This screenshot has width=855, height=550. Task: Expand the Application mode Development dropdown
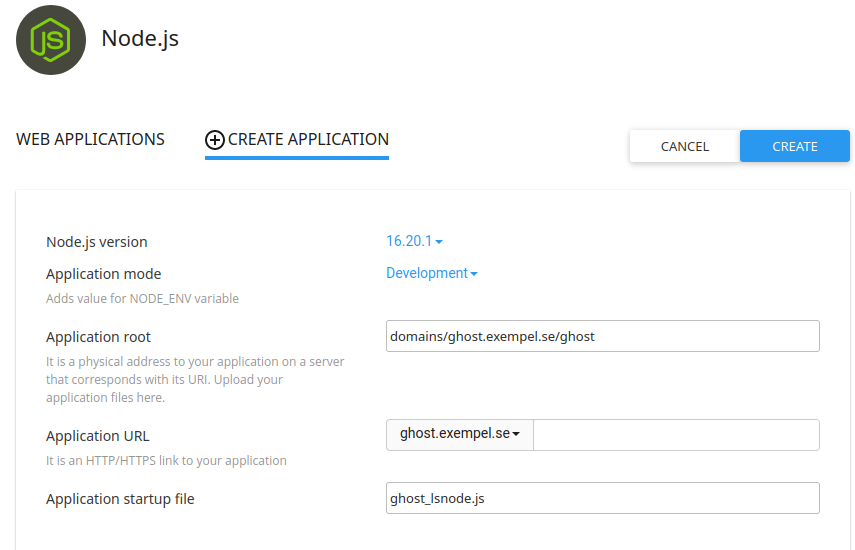(x=430, y=273)
